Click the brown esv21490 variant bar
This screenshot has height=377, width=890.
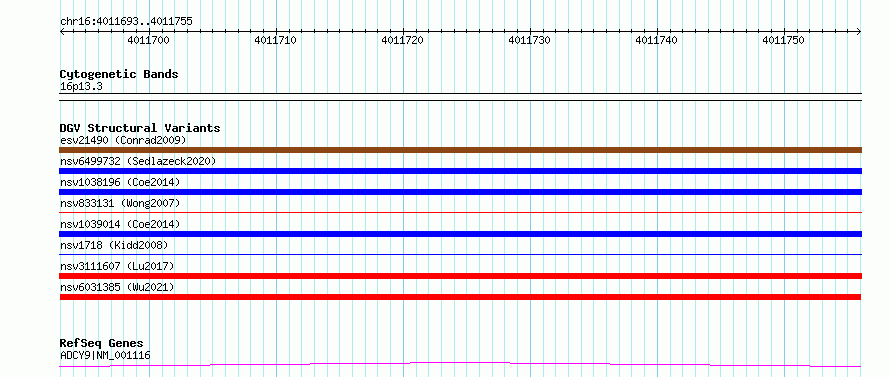(x=460, y=150)
